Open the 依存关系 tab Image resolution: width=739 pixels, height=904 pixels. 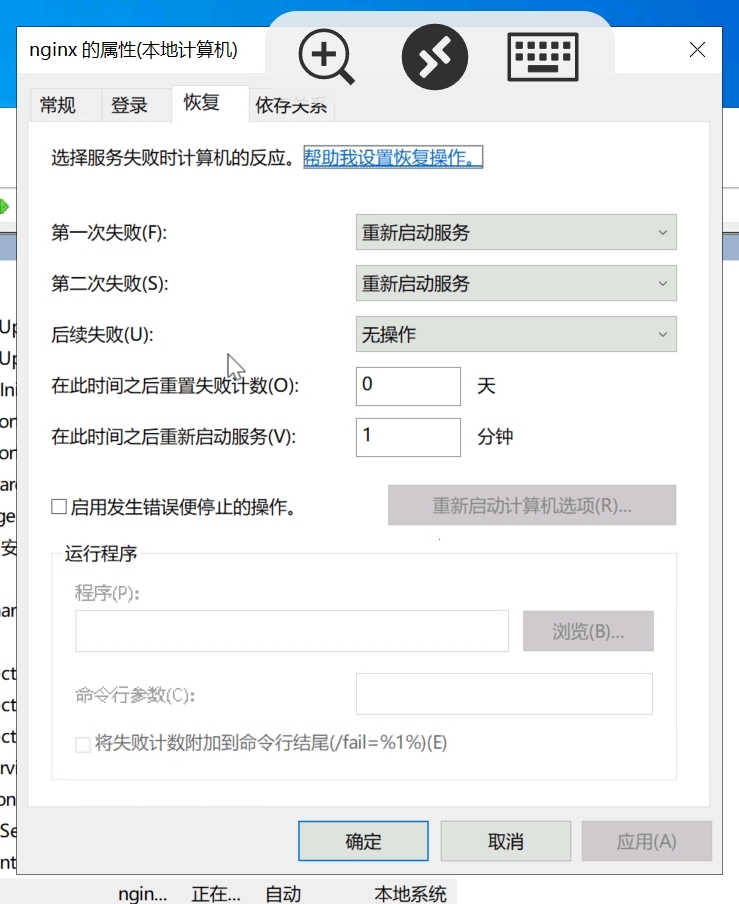(291, 105)
